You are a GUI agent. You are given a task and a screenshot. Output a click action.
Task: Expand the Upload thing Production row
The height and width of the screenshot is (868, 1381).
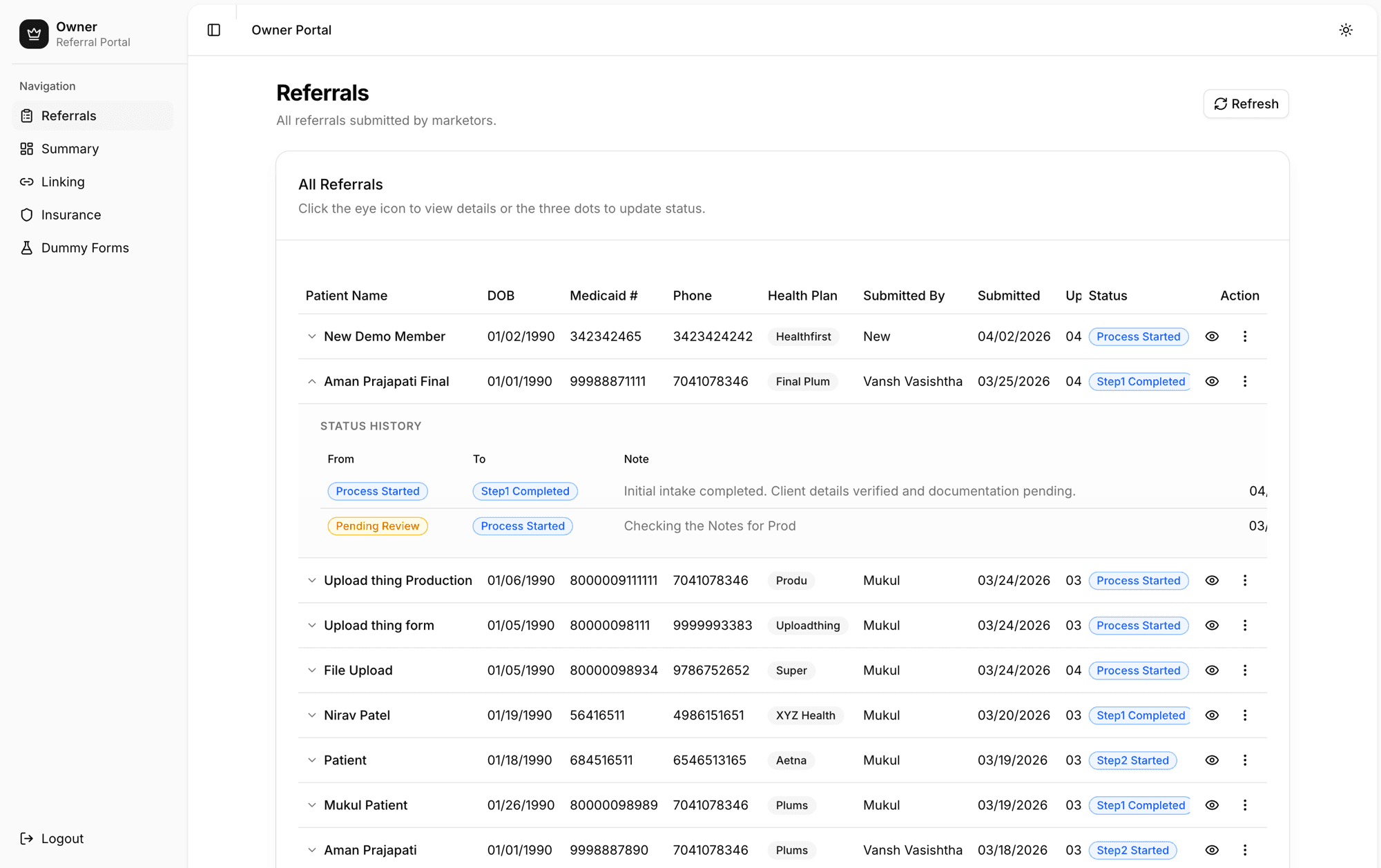tap(311, 581)
